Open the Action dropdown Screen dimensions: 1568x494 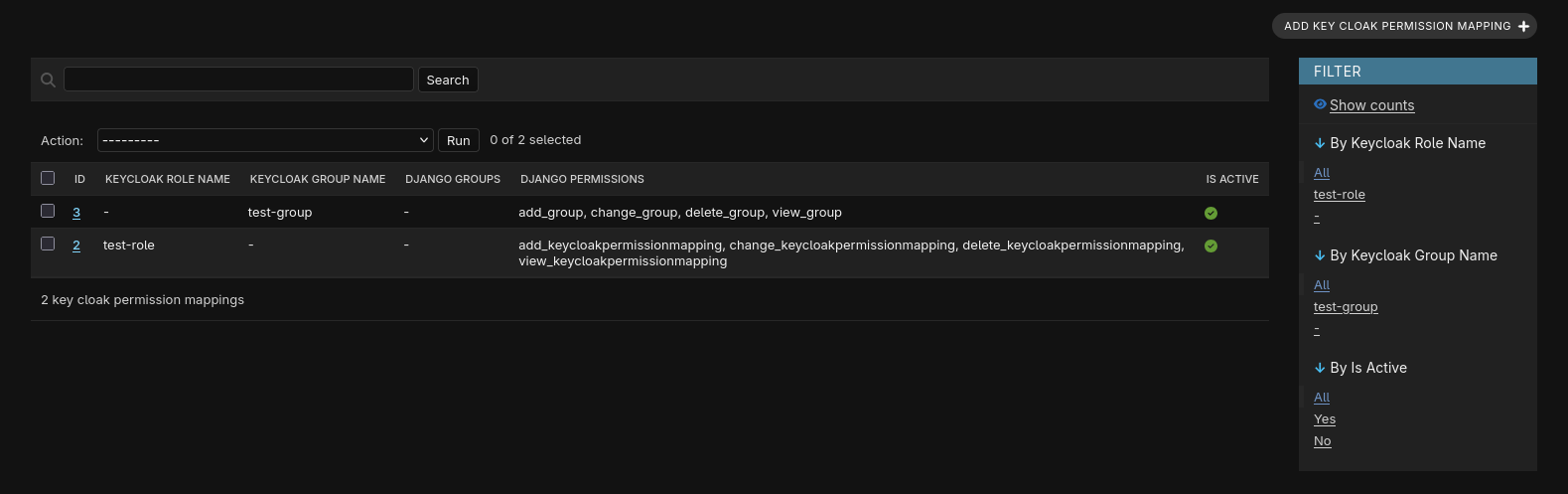pyautogui.click(x=265, y=140)
